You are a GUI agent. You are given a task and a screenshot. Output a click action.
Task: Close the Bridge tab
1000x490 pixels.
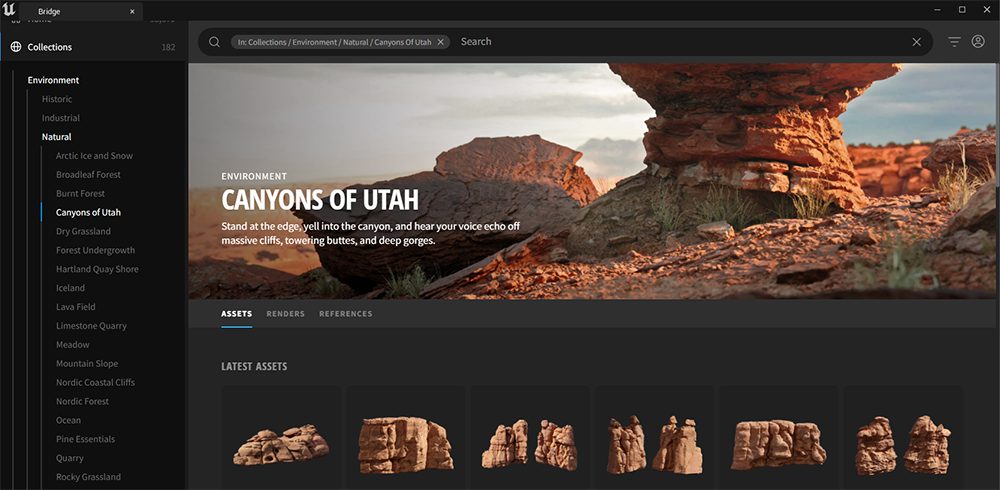pyautogui.click(x=132, y=11)
